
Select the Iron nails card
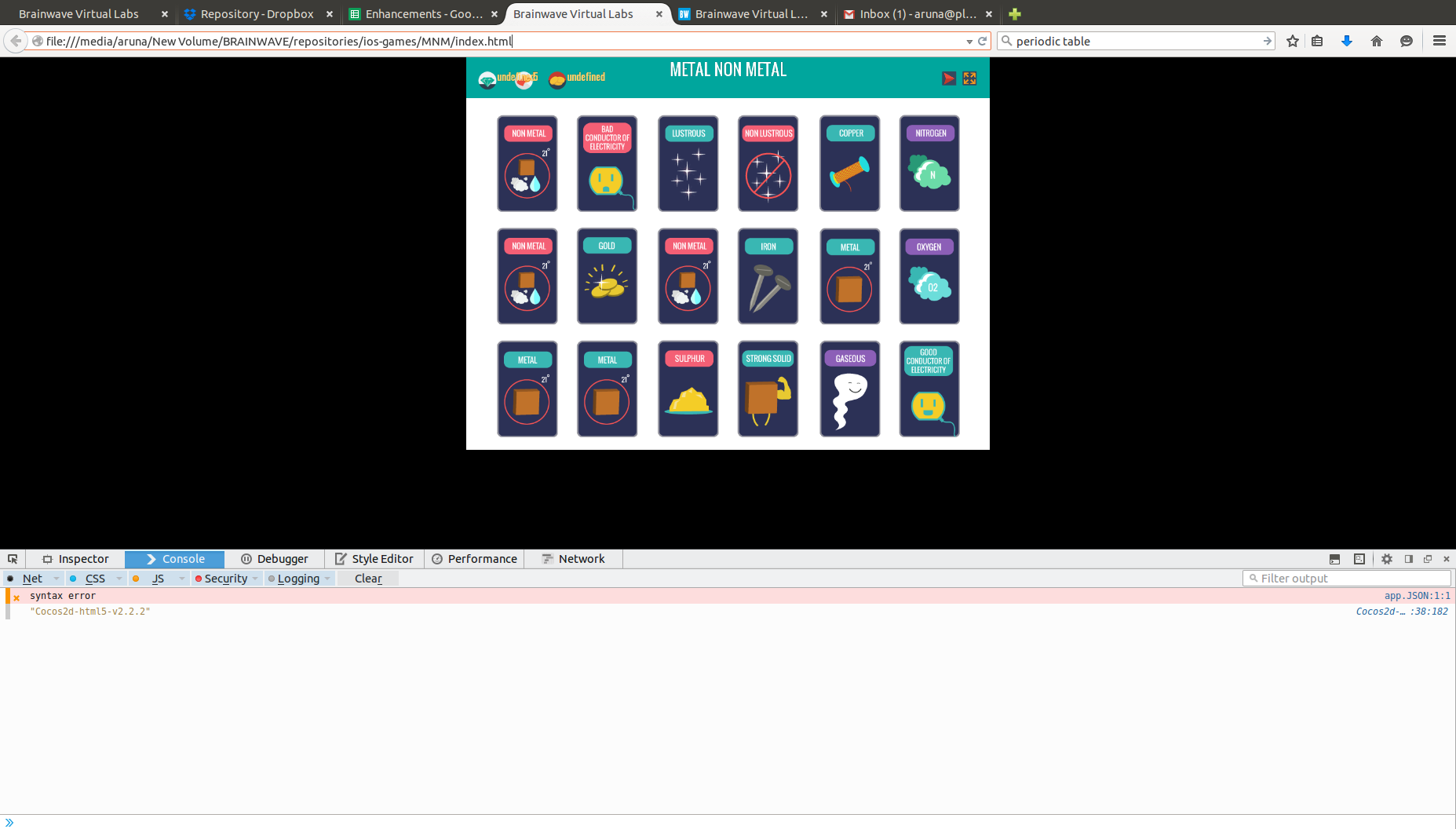(768, 276)
